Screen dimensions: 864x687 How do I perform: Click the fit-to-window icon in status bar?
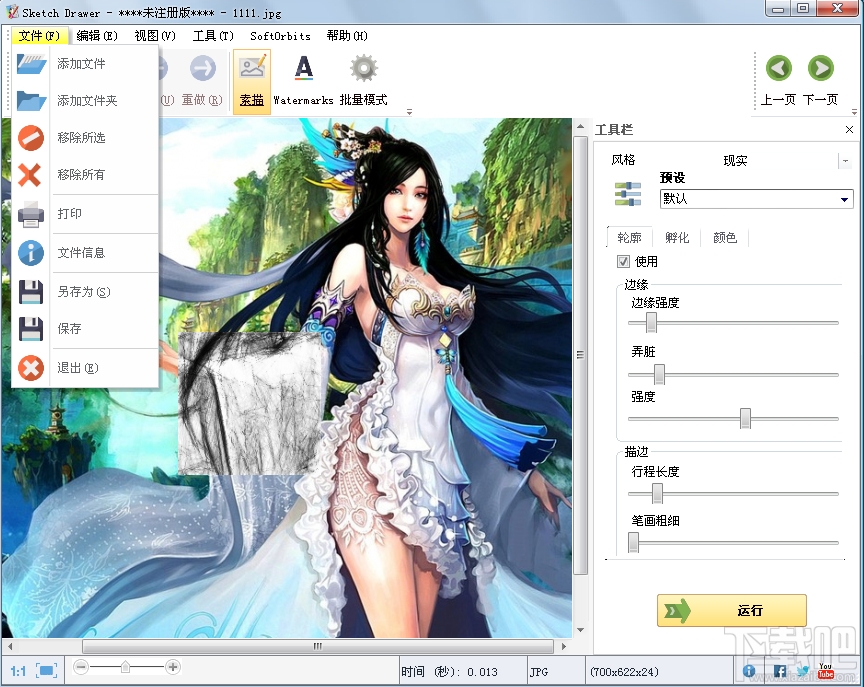(x=46, y=670)
